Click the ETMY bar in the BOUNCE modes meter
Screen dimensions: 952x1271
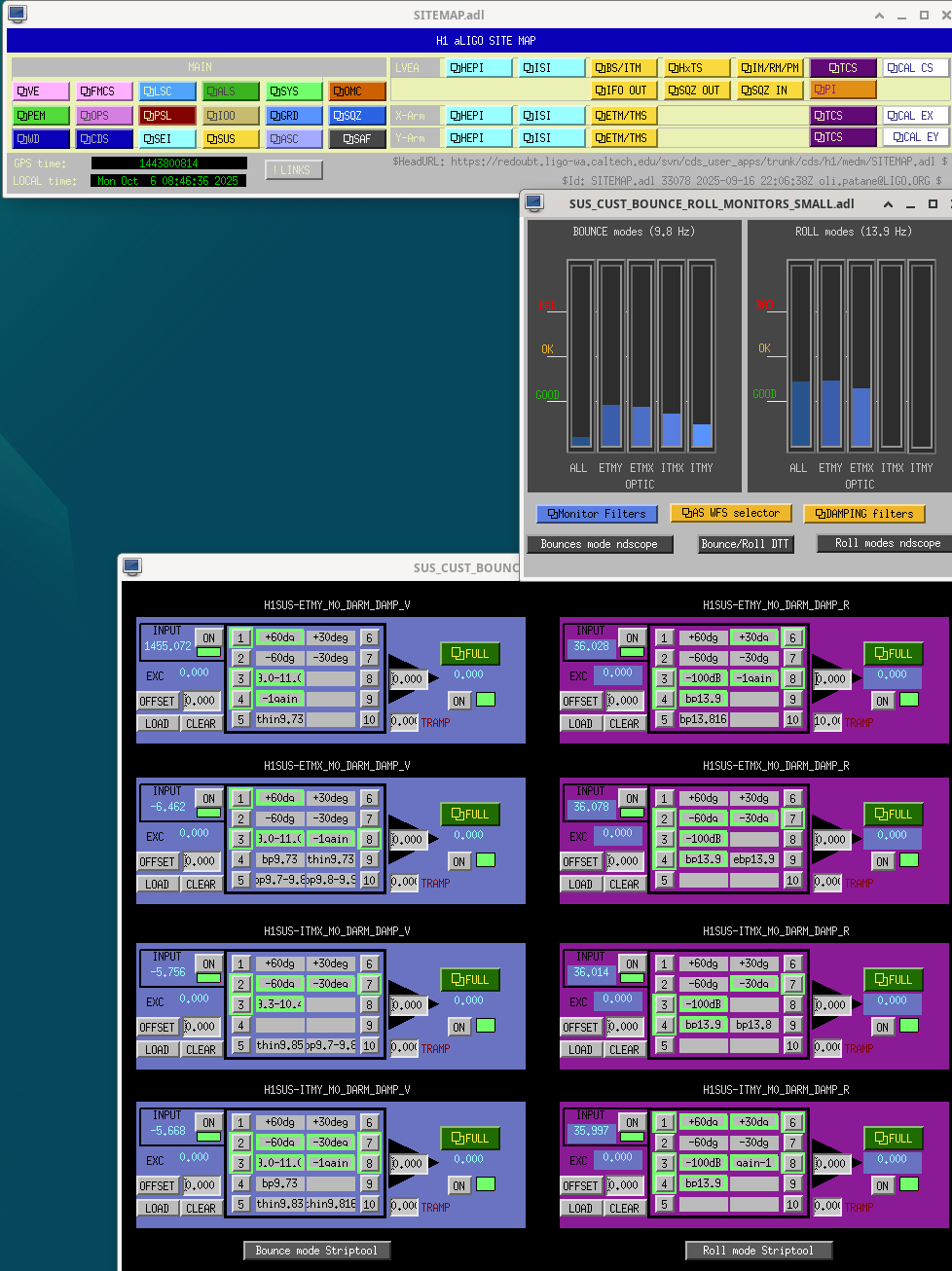611,356
